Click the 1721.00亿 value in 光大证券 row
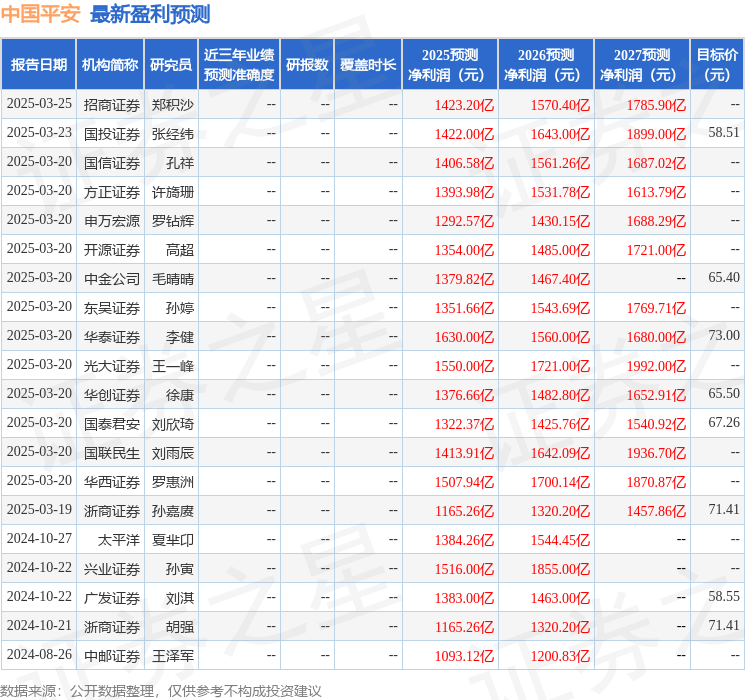 [x=560, y=366]
